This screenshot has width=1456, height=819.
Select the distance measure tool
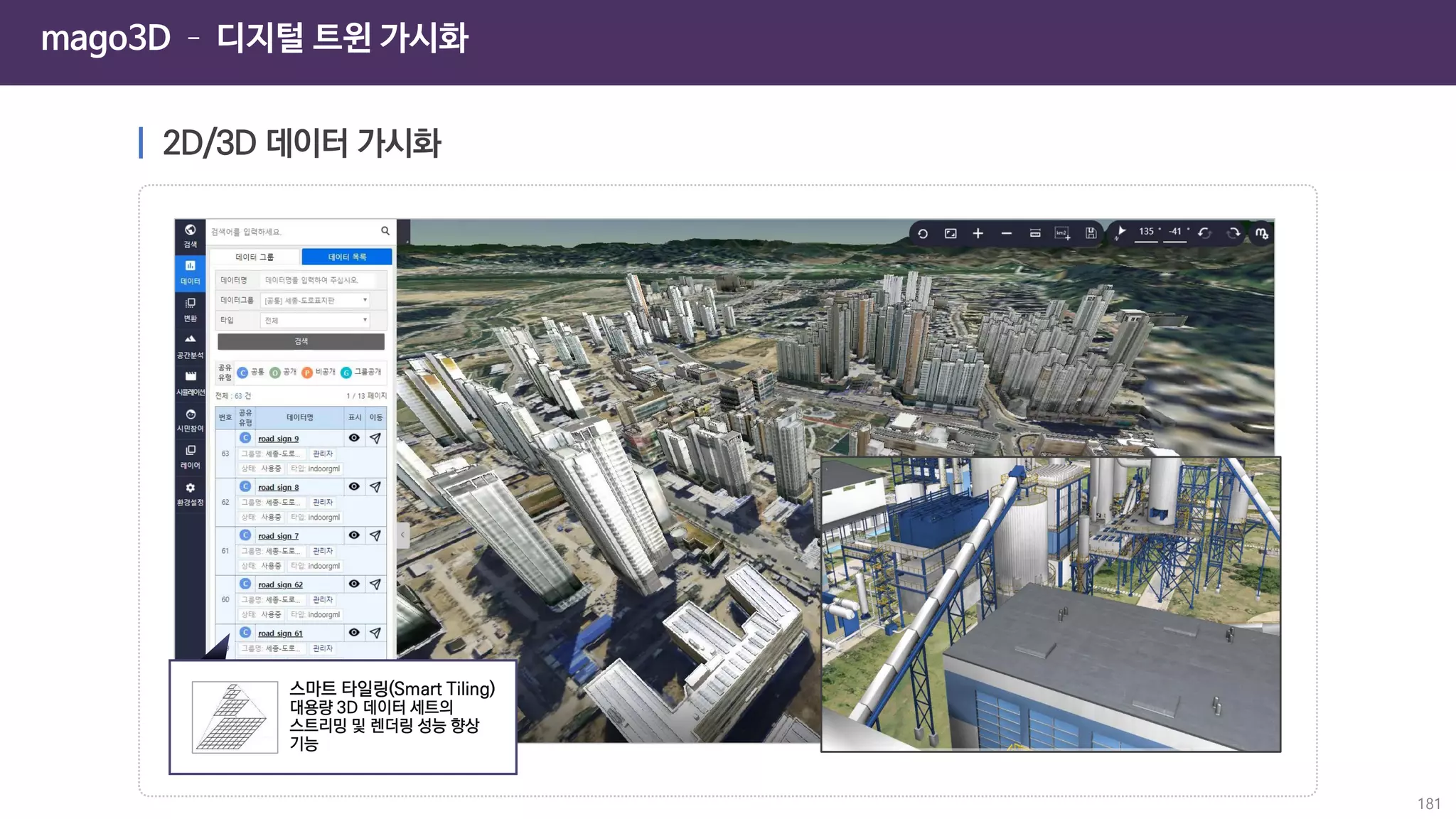click(x=1035, y=233)
